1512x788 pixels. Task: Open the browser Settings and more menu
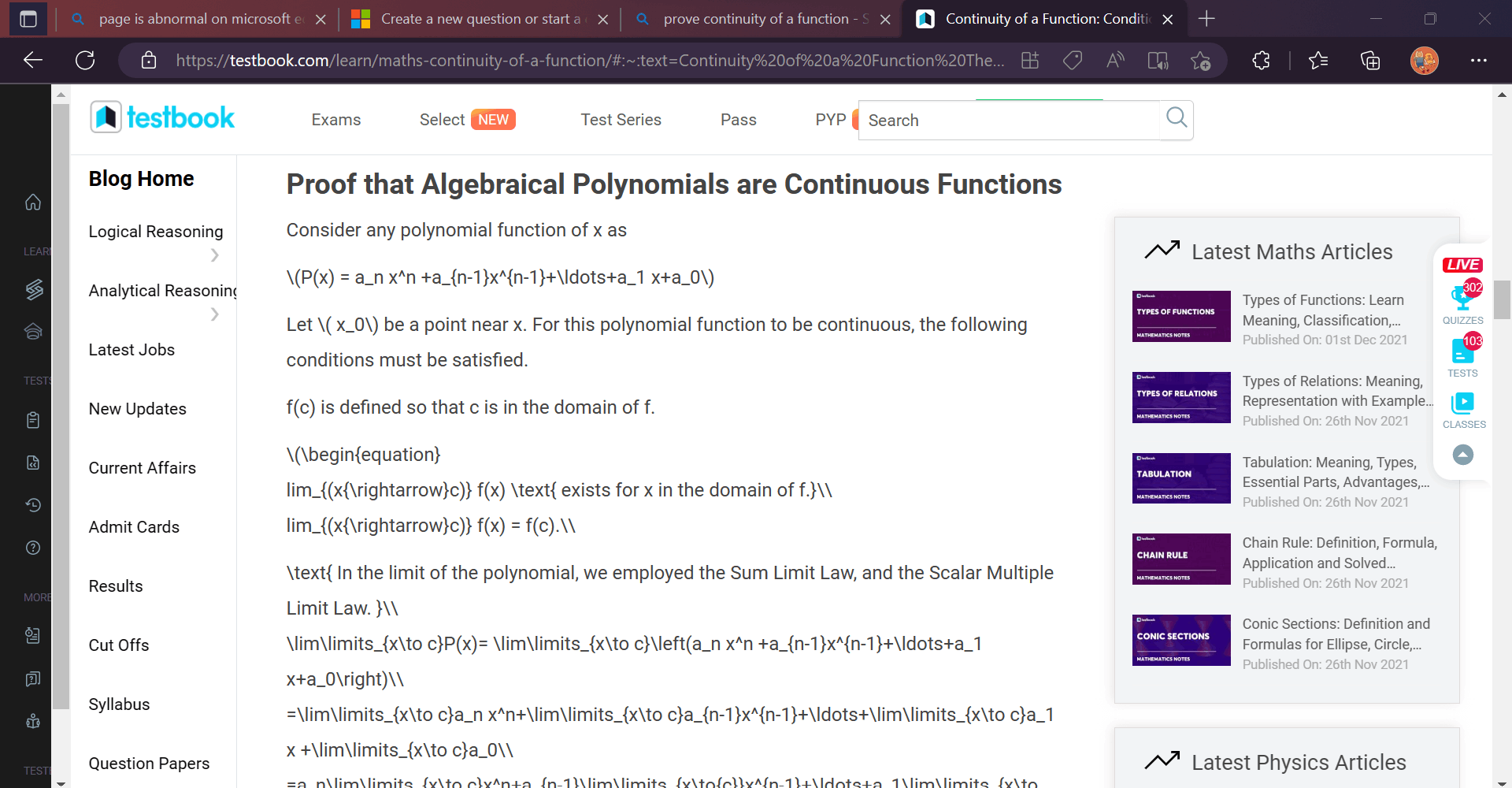(x=1479, y=60)
